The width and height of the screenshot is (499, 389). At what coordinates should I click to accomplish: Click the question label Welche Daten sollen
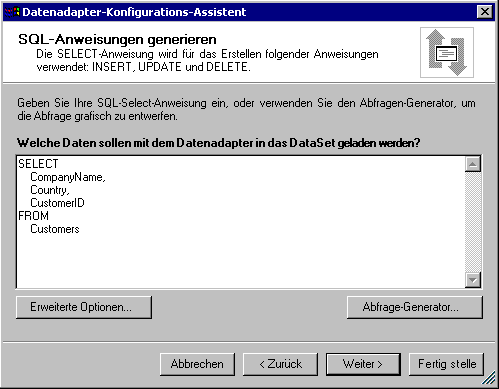[218, 143]
